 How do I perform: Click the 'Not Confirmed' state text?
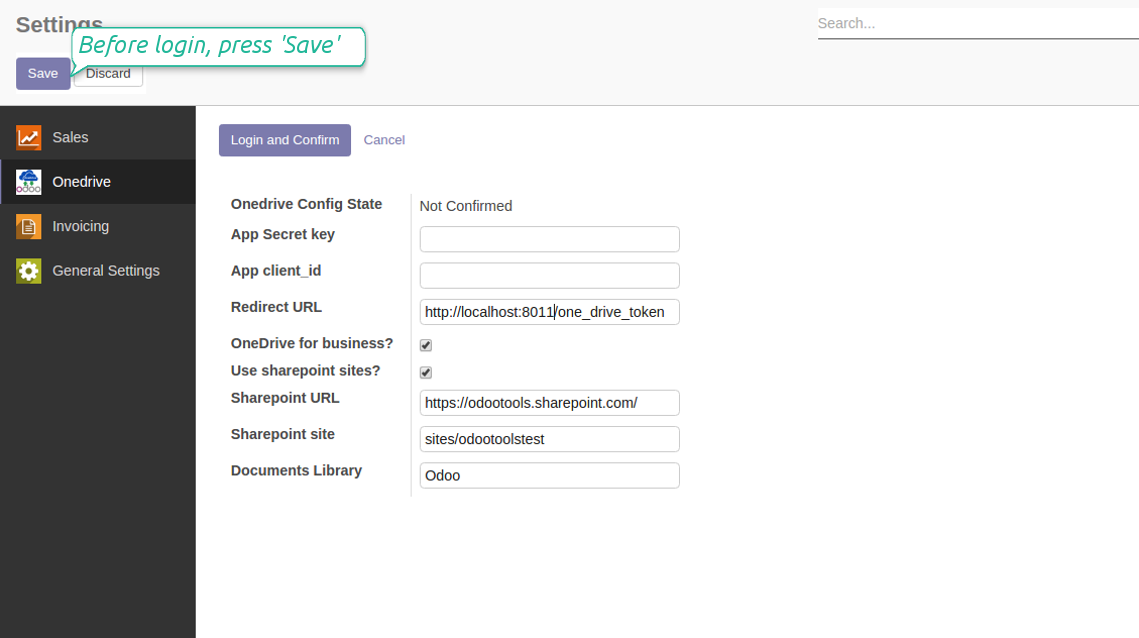[466, 206]
